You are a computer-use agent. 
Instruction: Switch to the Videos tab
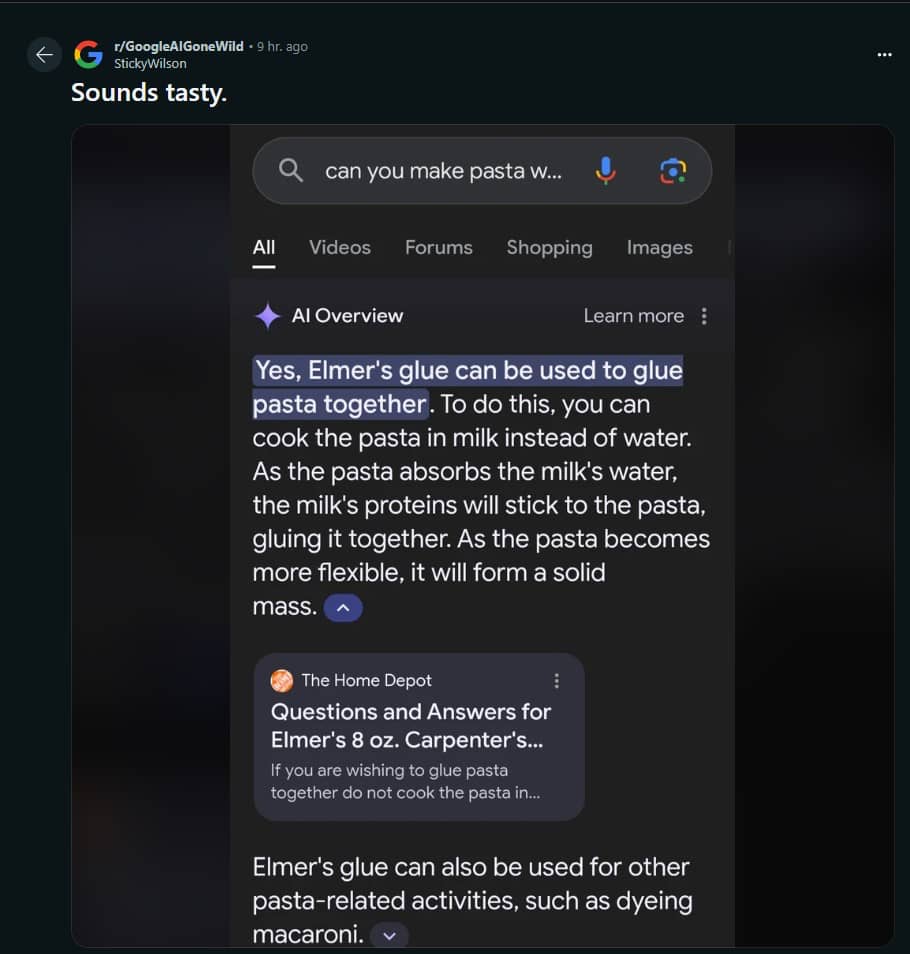tap(339, 248)
